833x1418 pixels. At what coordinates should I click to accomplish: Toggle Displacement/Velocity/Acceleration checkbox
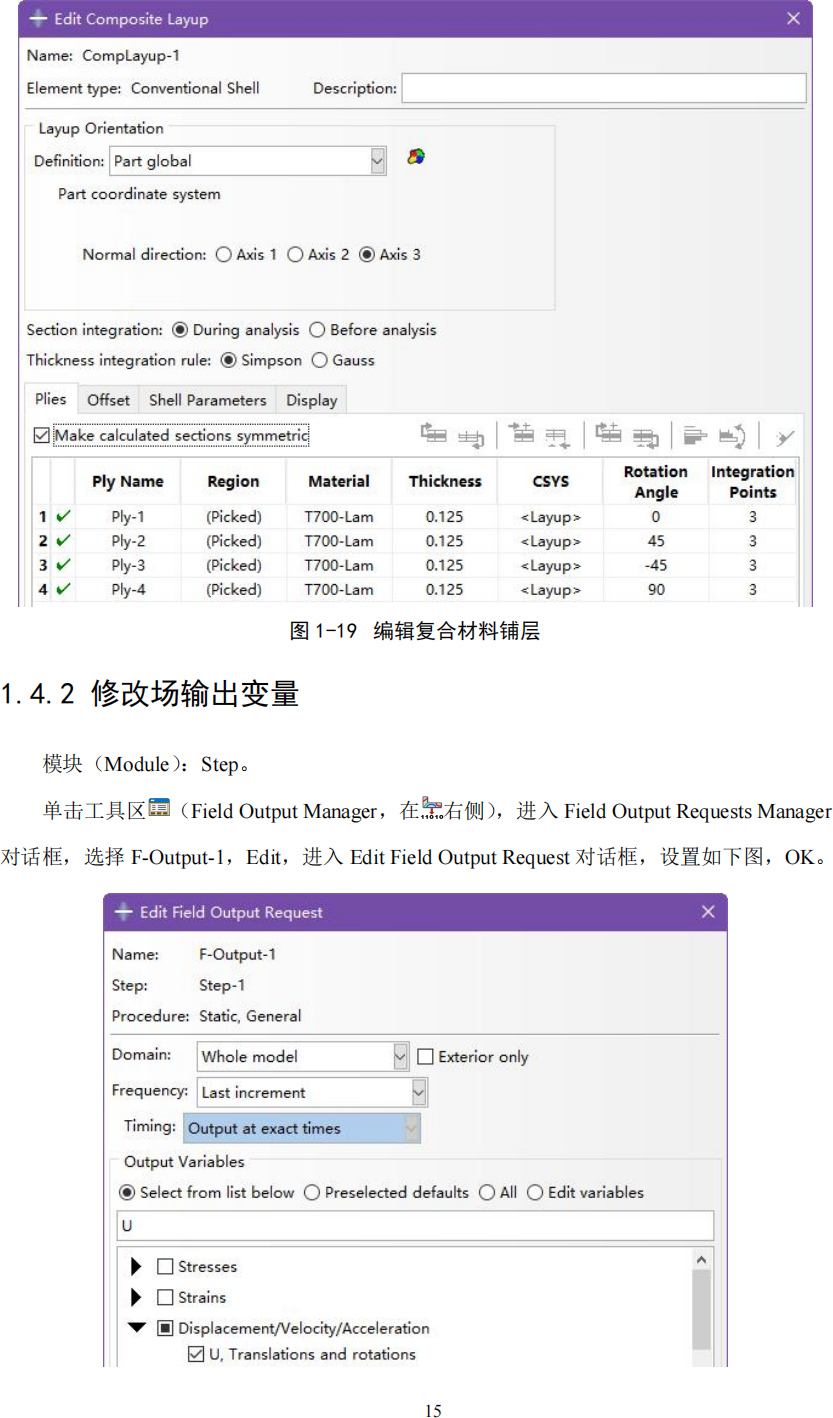pyautogui.click(x=165, y=1328)
